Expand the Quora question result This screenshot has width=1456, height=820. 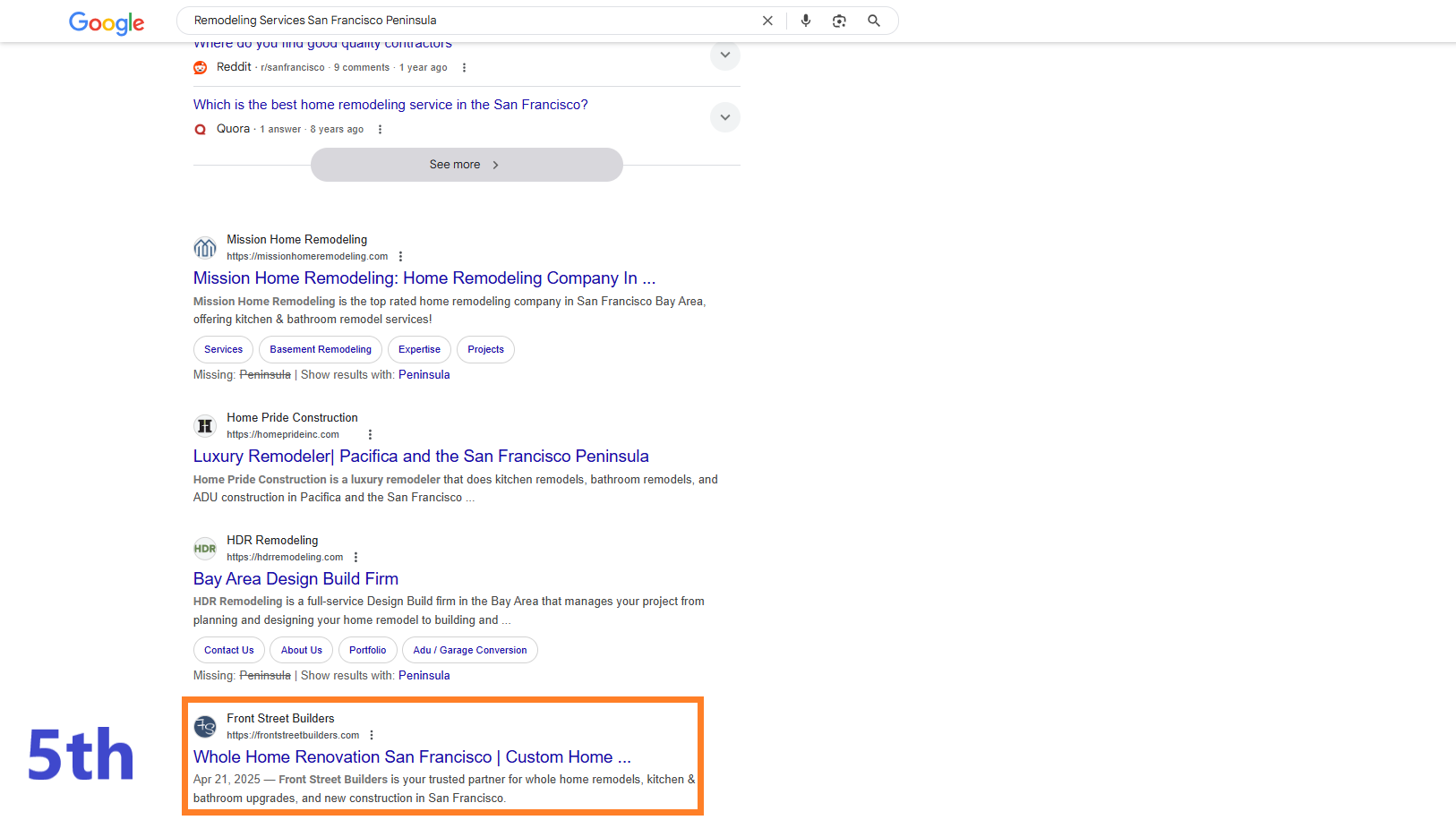click(725, 117)
